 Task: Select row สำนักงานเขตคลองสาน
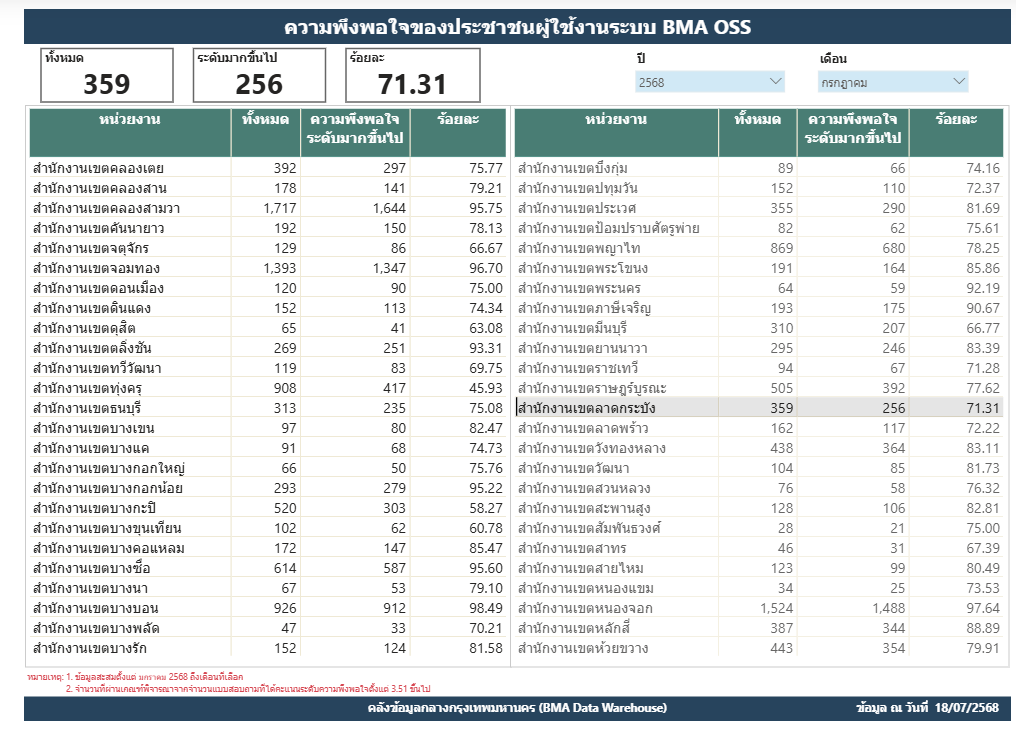(x=268, y=188)
